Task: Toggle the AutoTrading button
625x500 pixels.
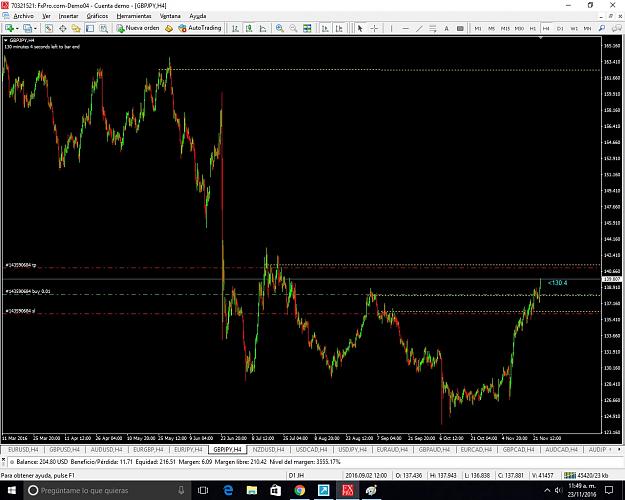Action: coord(200,28)
